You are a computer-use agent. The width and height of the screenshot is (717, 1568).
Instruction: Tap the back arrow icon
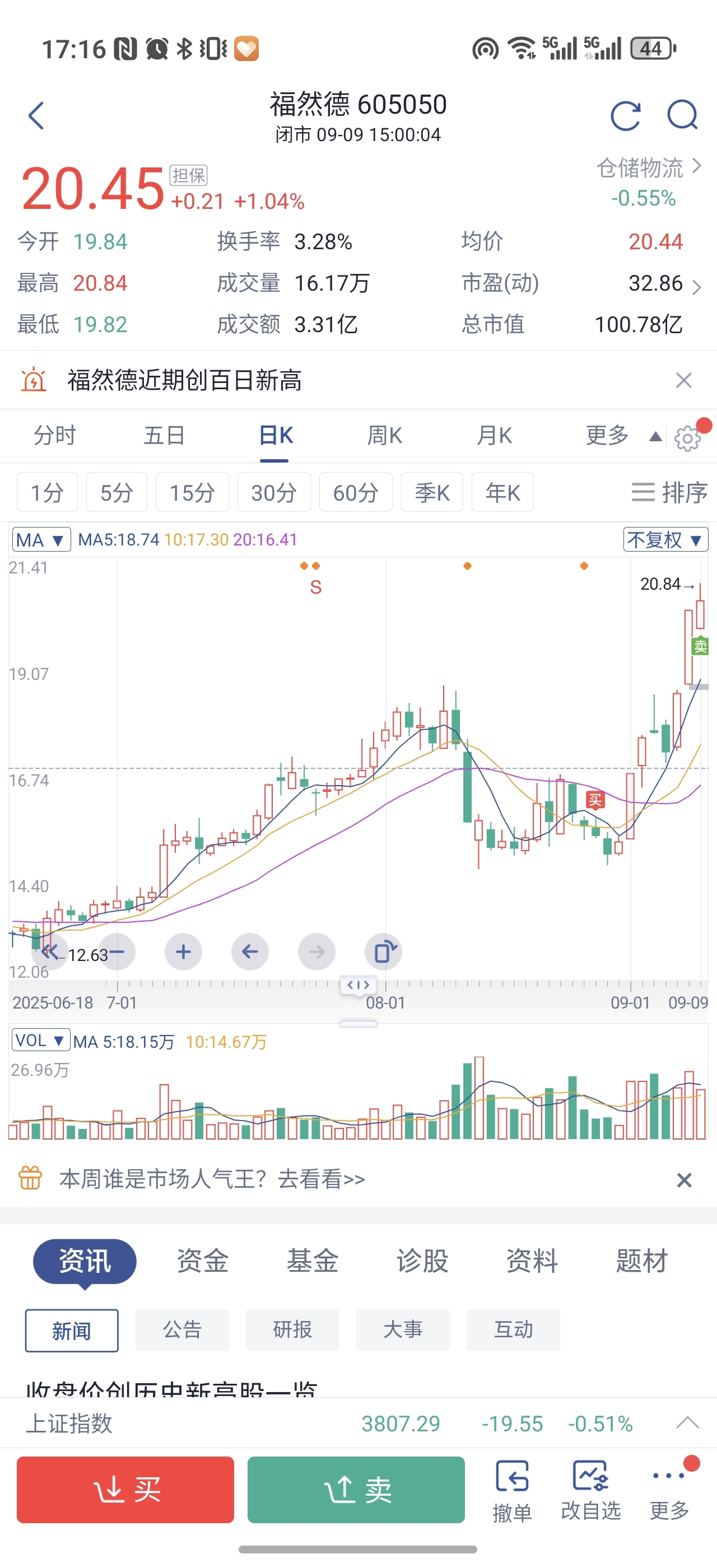coord(36,116)
